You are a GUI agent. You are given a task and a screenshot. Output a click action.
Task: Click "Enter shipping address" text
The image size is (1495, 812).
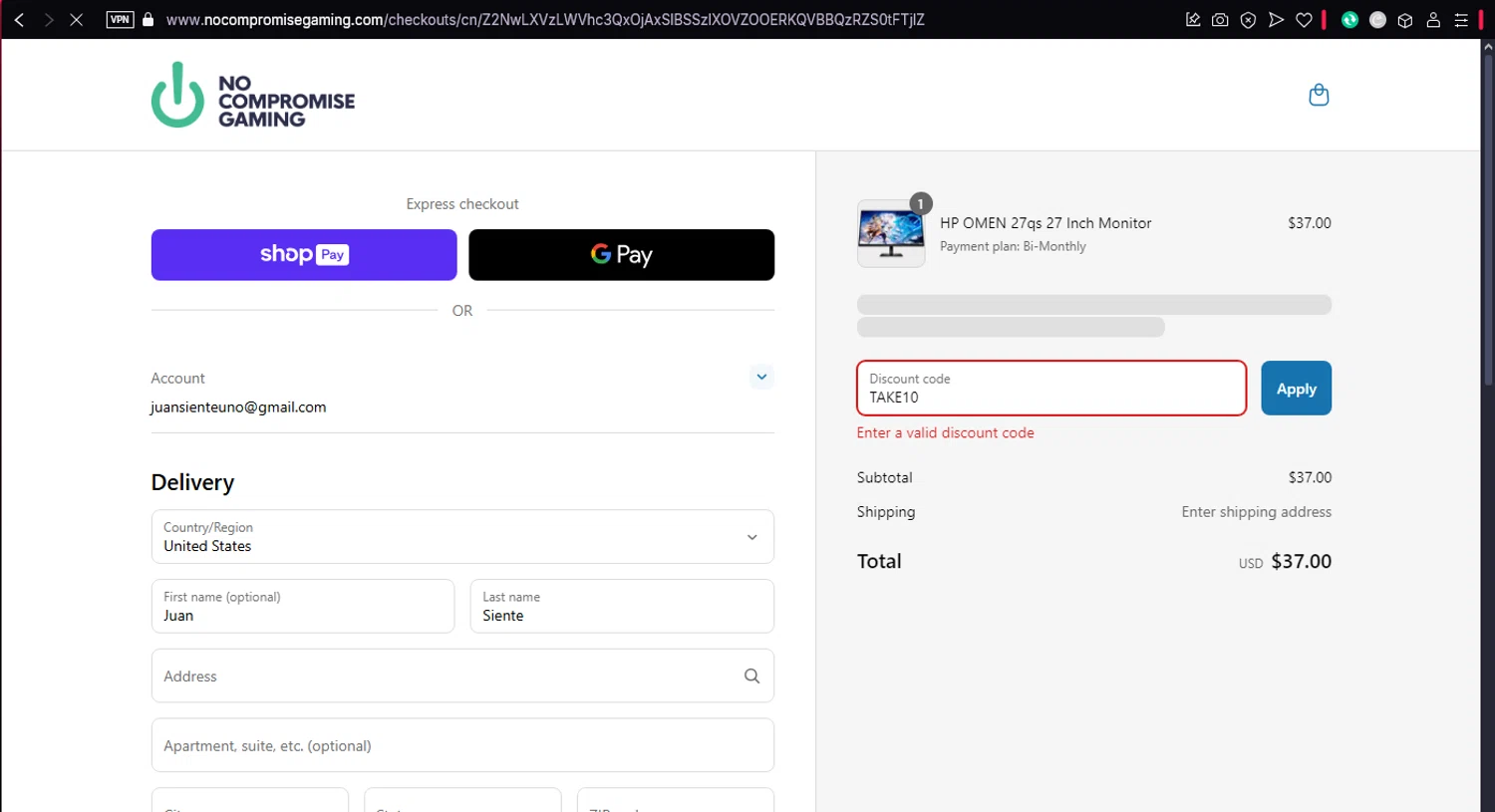[x=1256, y=512]
